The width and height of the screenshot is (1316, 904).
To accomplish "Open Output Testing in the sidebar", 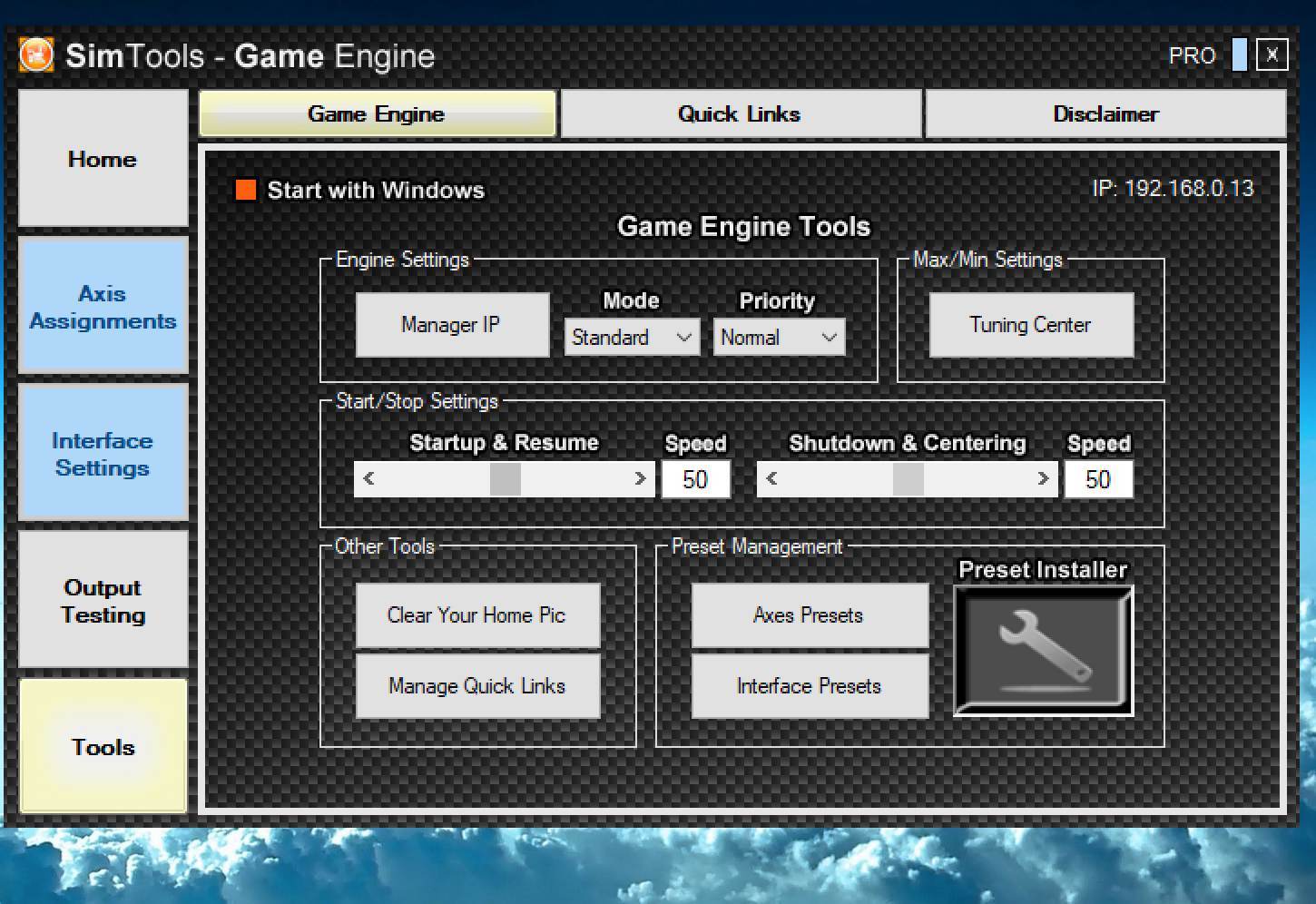I will click(x=103, y=600).
